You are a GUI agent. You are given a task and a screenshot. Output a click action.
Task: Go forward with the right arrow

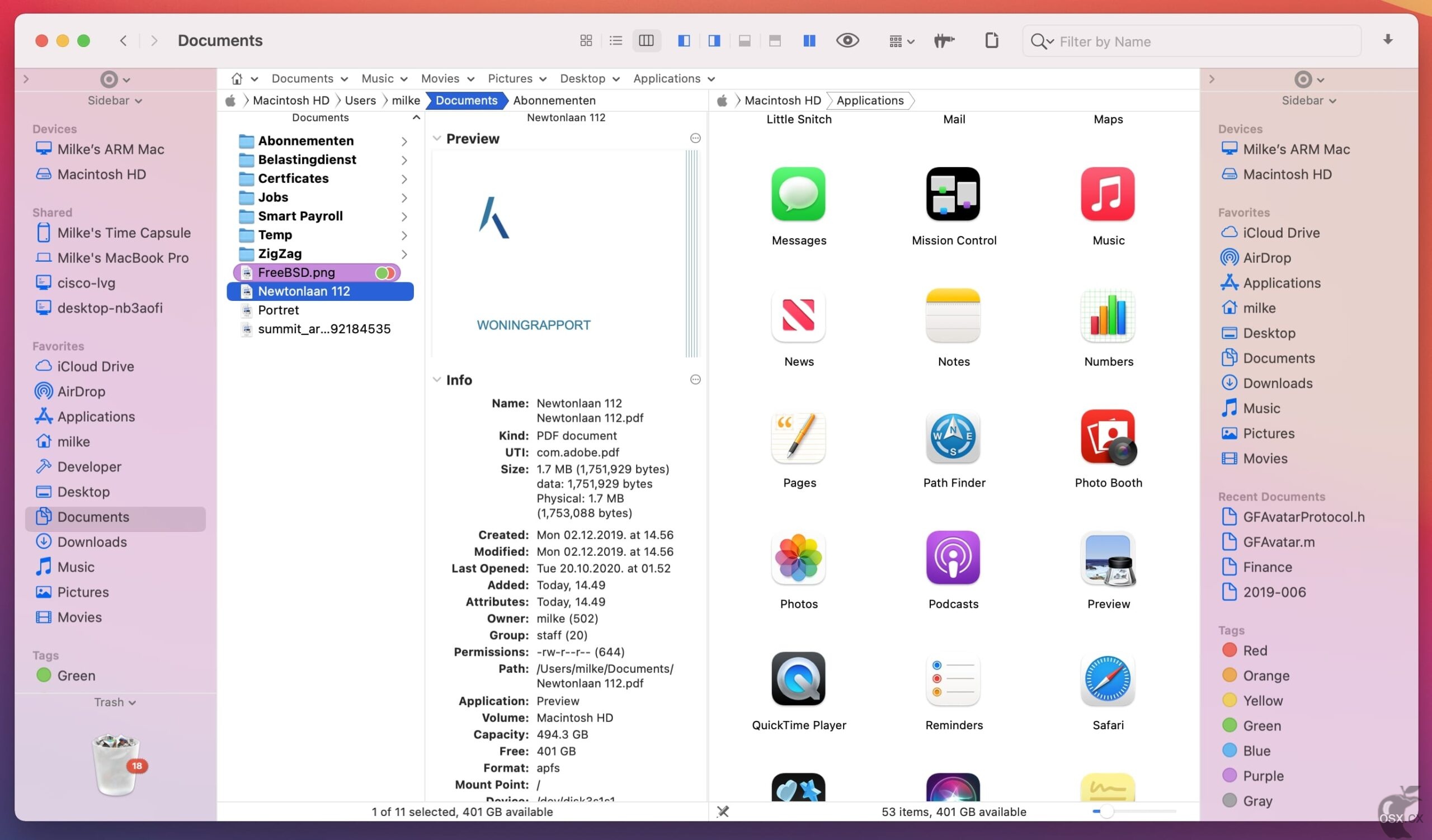[x=154, y=40]
